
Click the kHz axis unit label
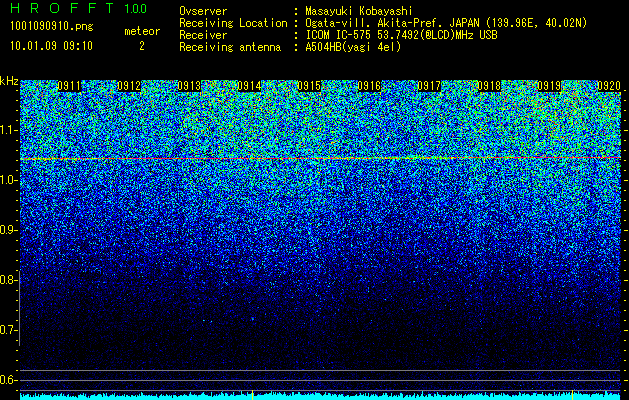pyautogui.click(x=9, y=81)
